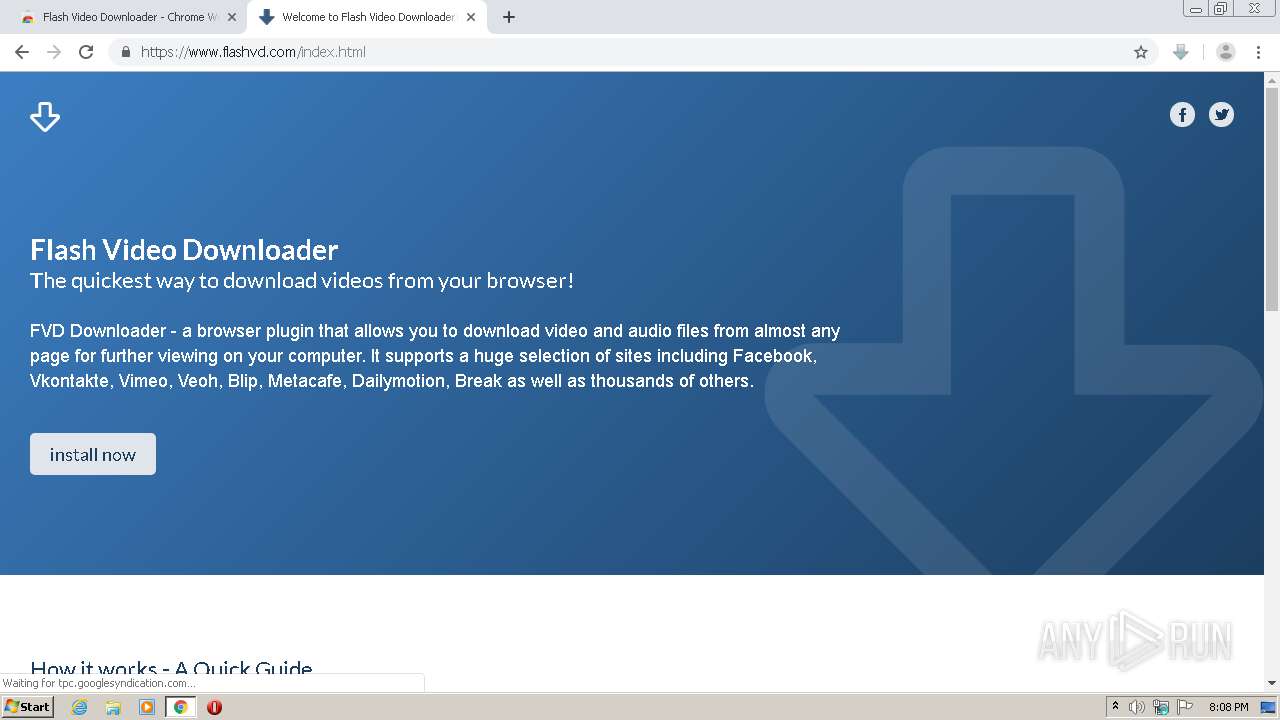This screenshot has width=1280, height=720.
Task: Open Windows Explorer folder from taskbar
Action: click(x=113, y=707)
